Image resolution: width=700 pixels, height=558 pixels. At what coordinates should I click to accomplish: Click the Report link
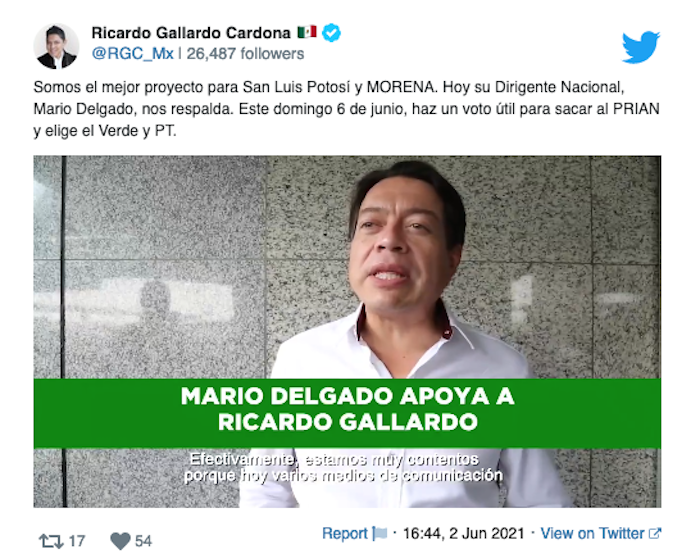pos(345,533)
